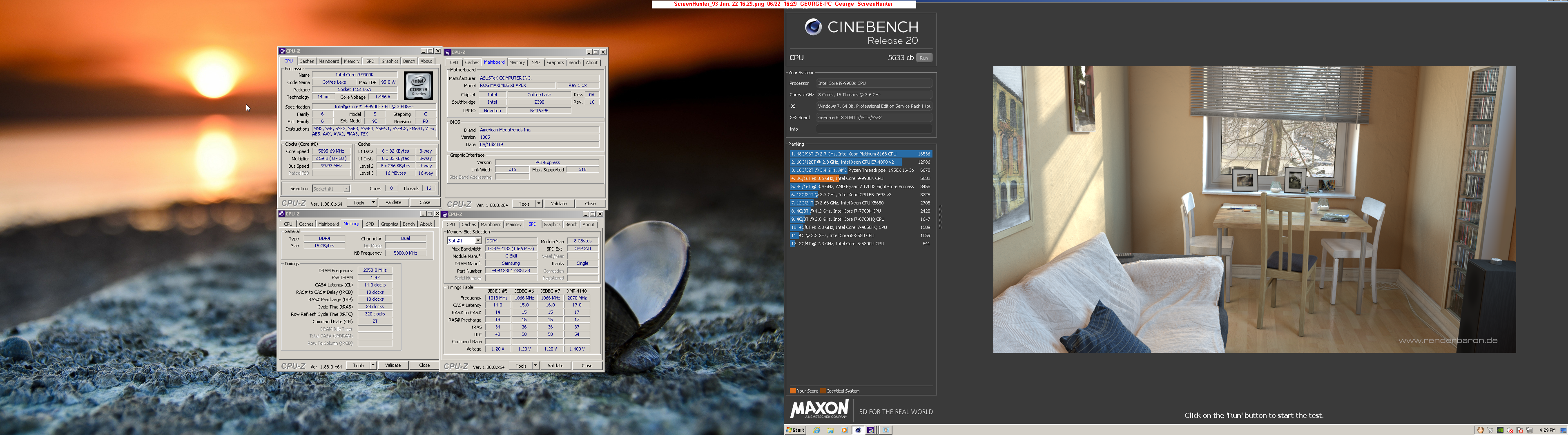Image resolution: width=1568 pixels, height=435 pixels.
Task: Click the rendered room image preview
Action: [x=1254, y=209]
